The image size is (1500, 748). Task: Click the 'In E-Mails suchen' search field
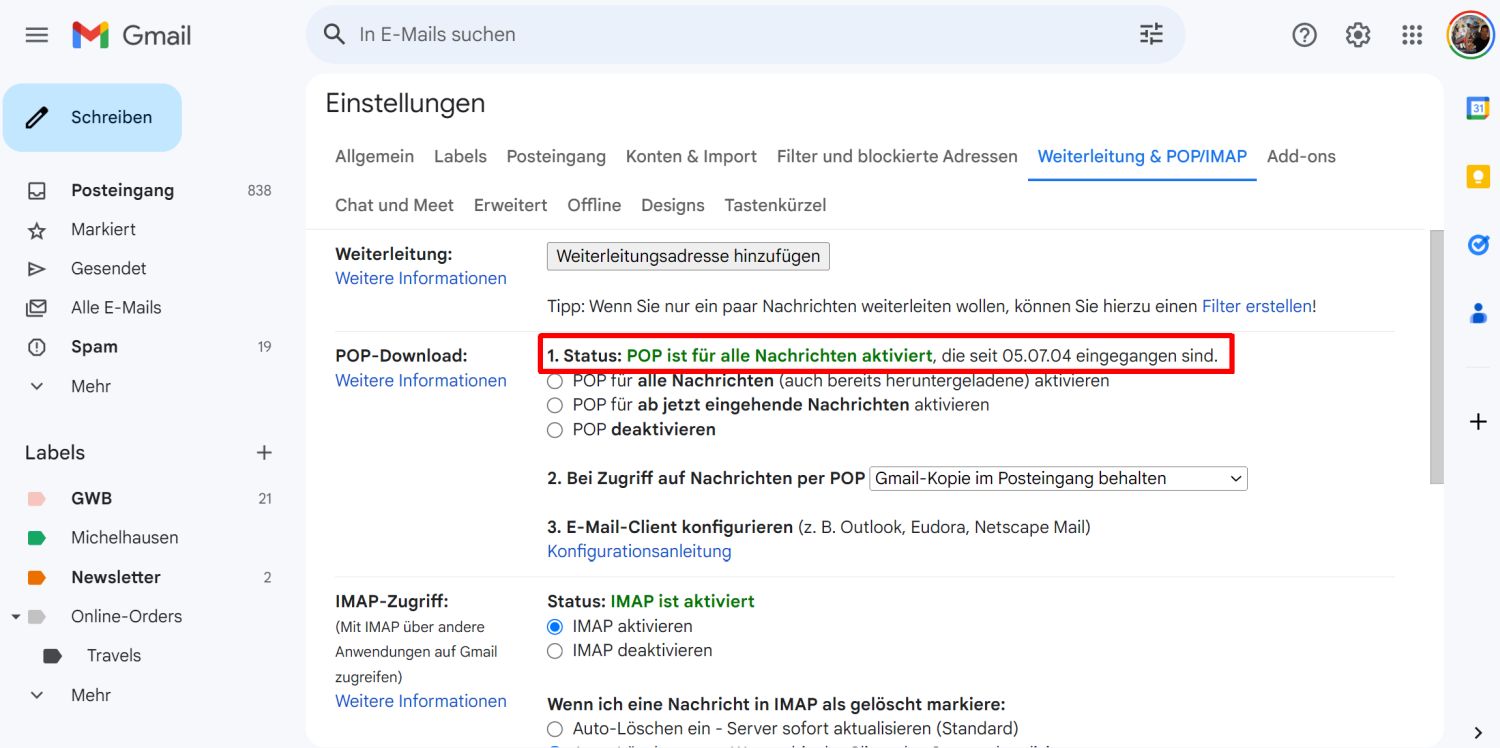pyautogui.click(x=740, y=34)
